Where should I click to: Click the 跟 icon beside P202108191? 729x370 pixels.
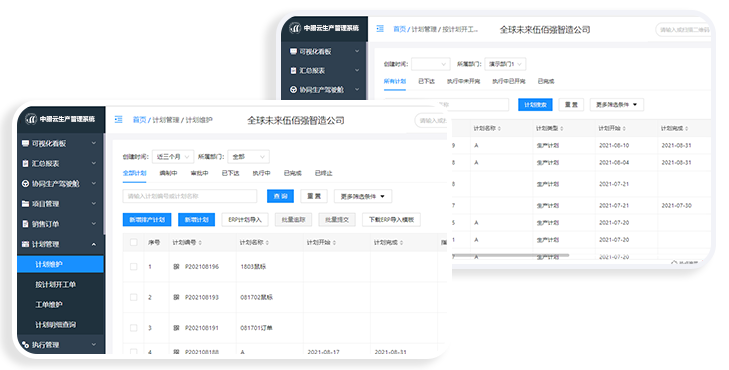[x=176, y=328]
